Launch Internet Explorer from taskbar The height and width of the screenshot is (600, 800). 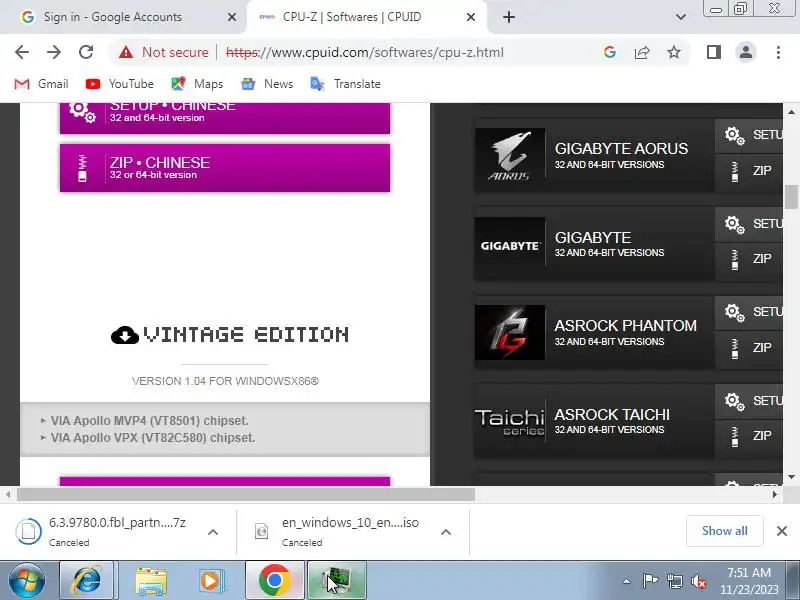[88, 581]
